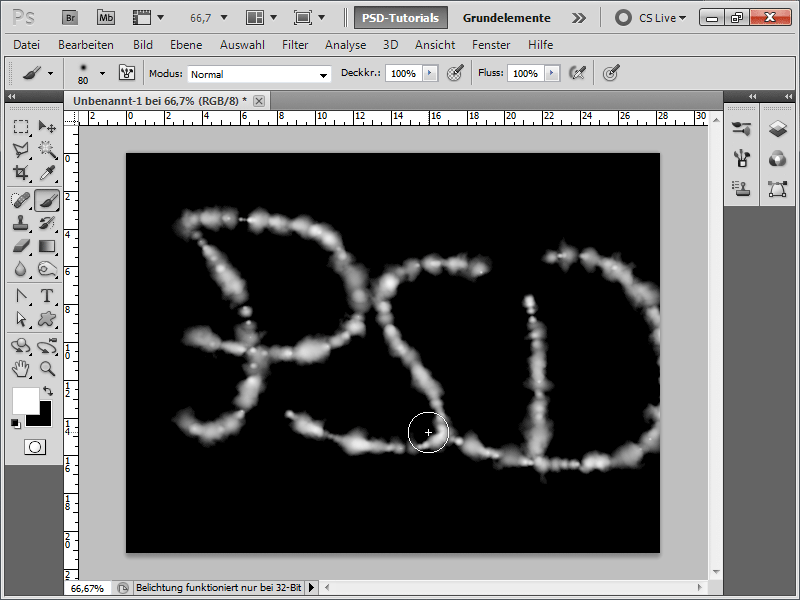Select the Eraser tool
Viewport: 800px width, 600px height.
[21, 246]
